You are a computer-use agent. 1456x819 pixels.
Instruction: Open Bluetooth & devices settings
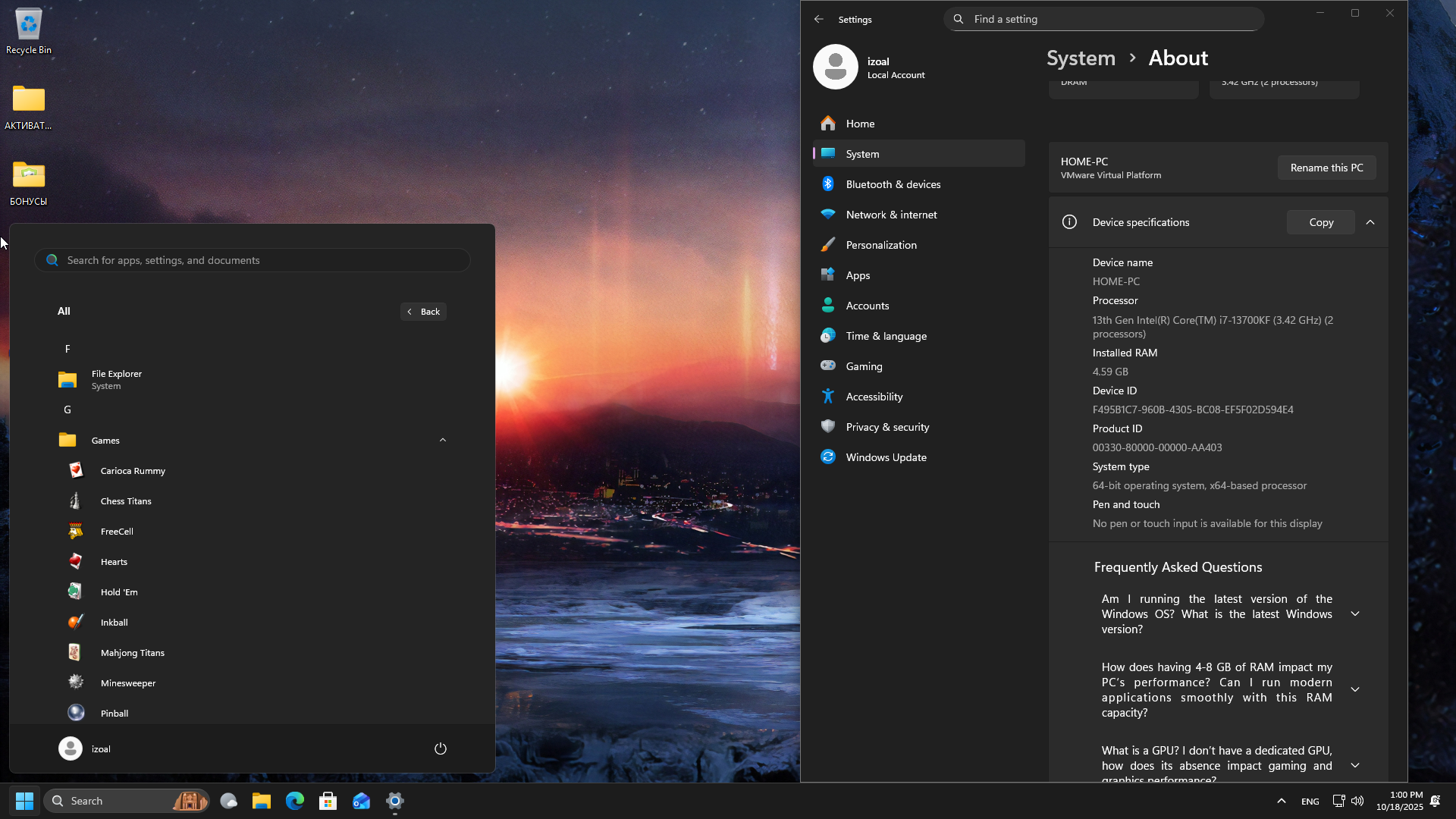coord(893,184)
